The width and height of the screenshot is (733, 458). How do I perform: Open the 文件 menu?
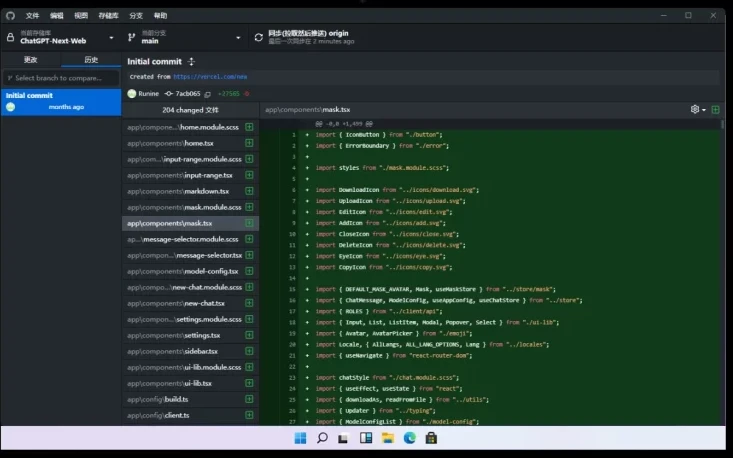pos(32,15)
